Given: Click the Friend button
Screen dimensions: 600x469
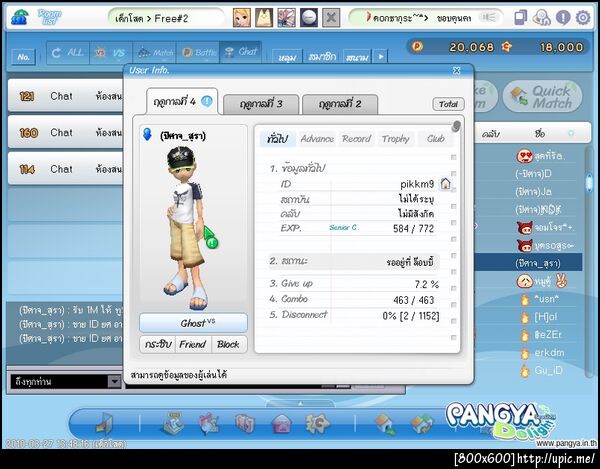Looking at the screenshot, I should click(193, 344).
